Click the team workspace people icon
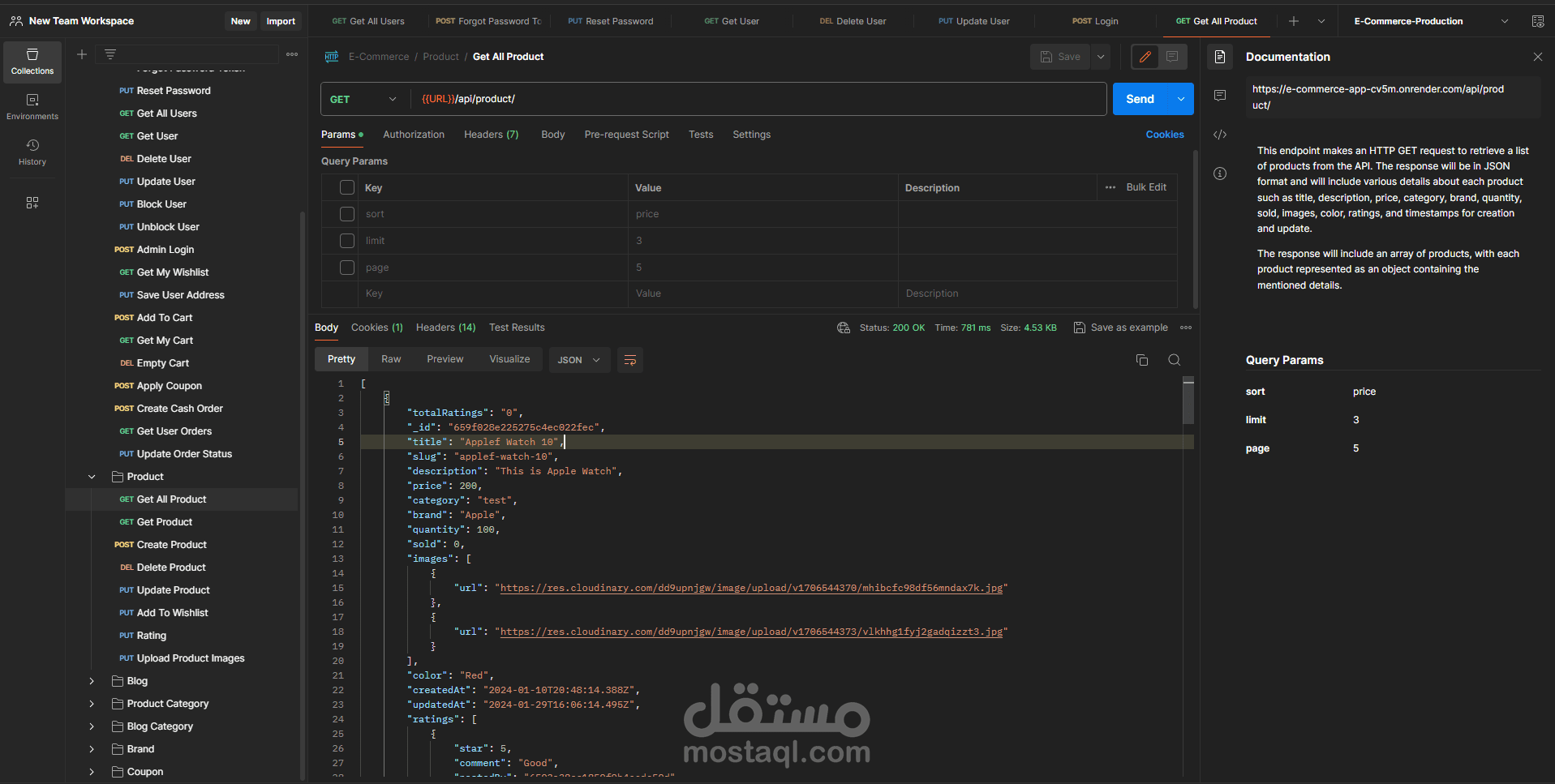This screenshot has width=1555, height=784. pyautogui.click(x=16, y=21)
